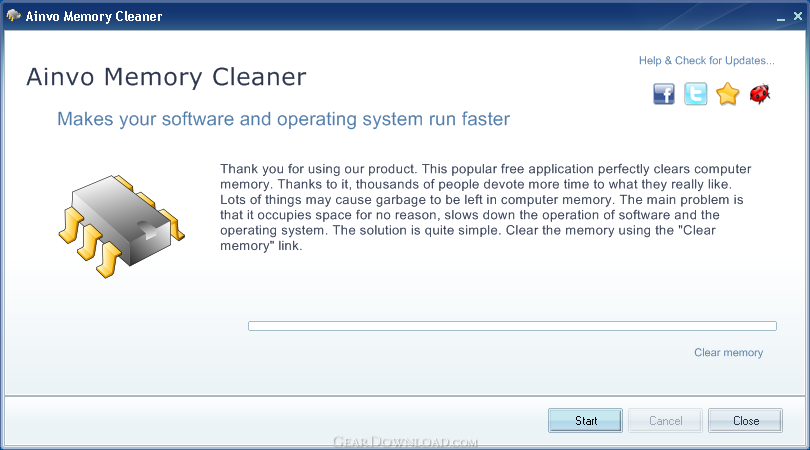Open the Twitter share icon
Image resolution: width=810 pixels, height=450 pixels.
(x=695, y=94)
